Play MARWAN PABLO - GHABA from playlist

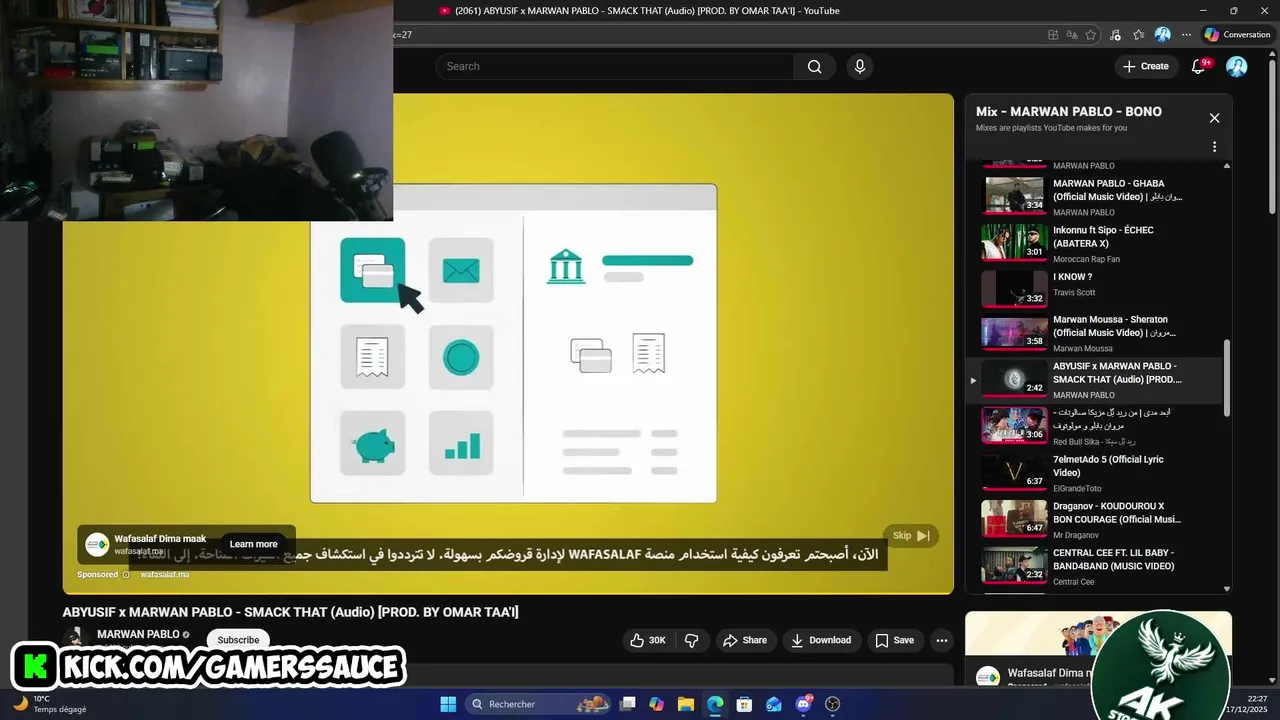[1099, 197]
